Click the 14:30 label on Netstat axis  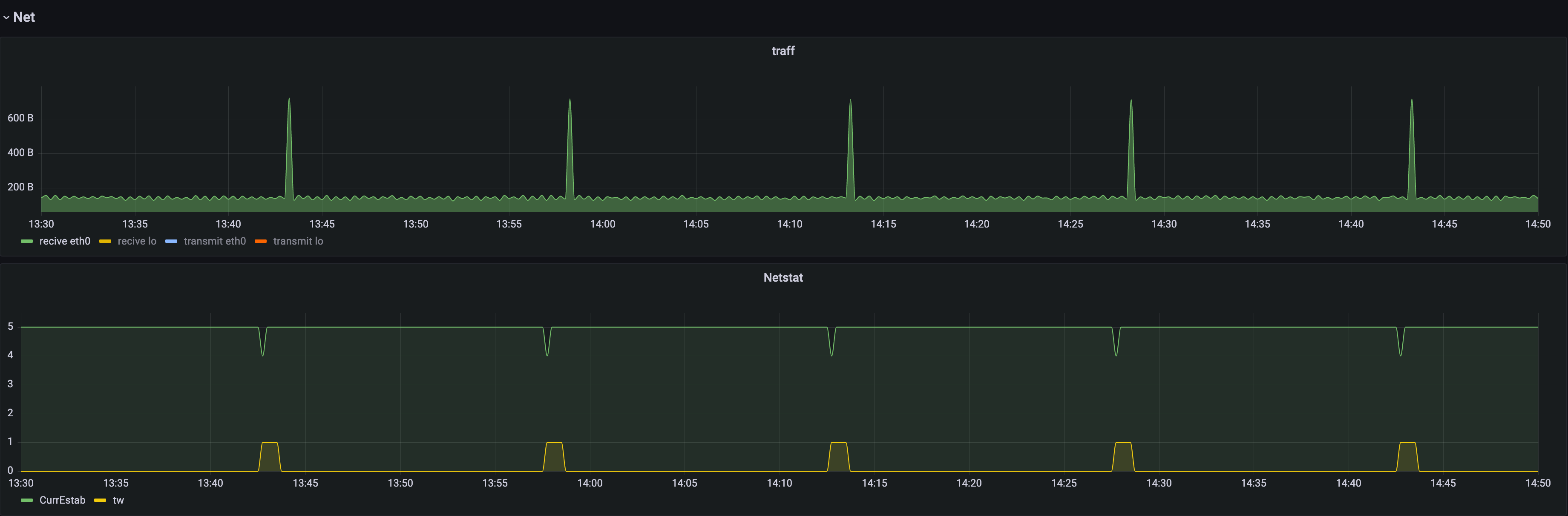(1159, 483)
